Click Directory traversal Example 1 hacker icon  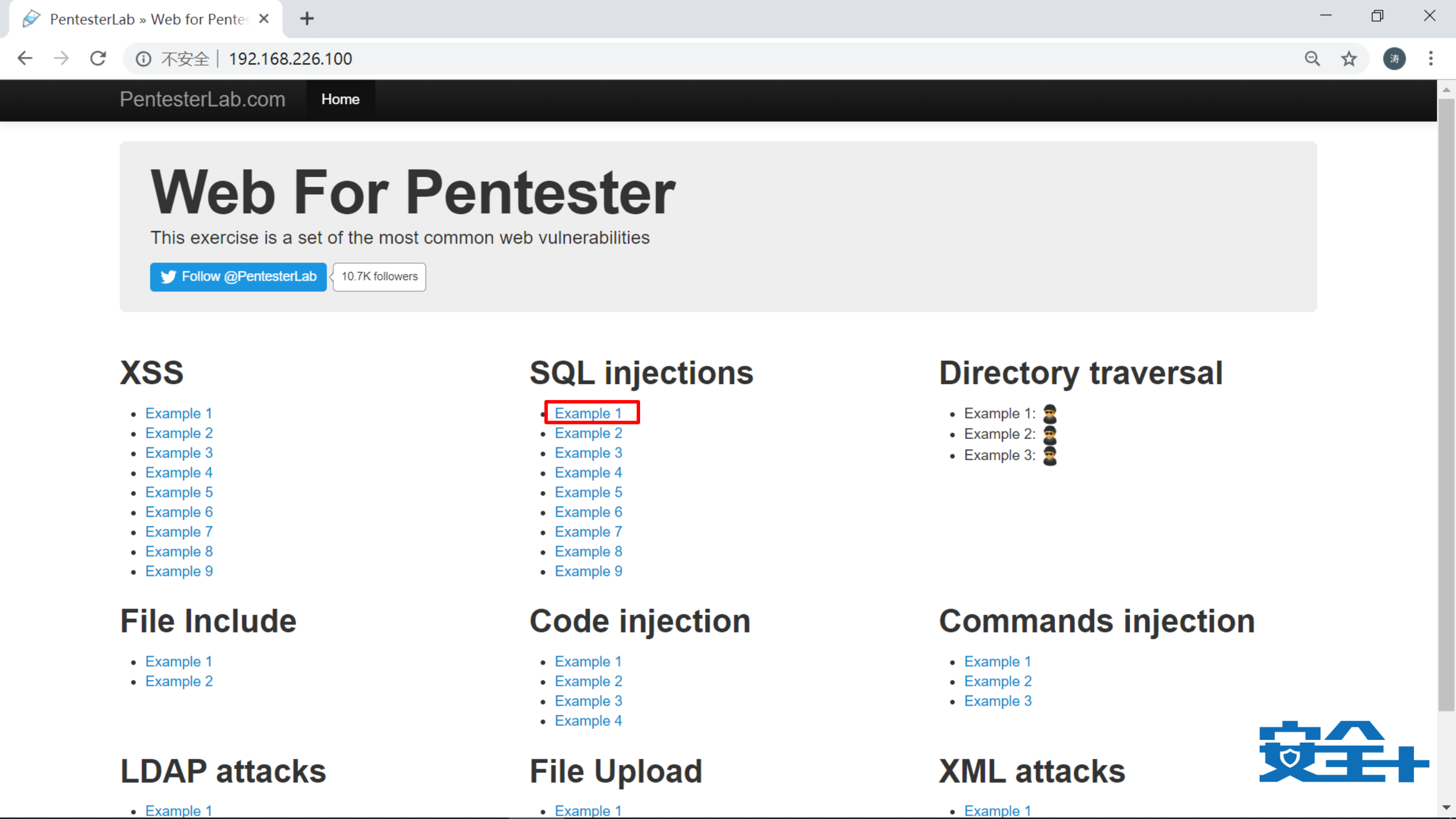[1050, 414]
